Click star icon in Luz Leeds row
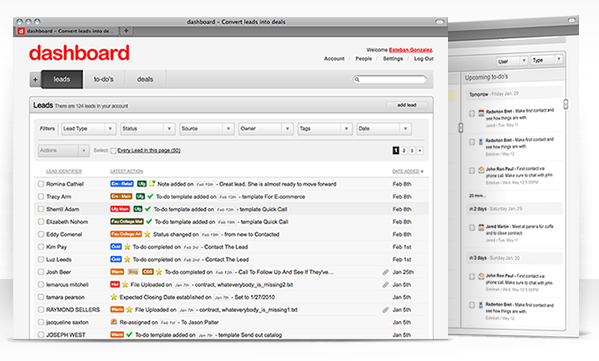 [127, 259]
